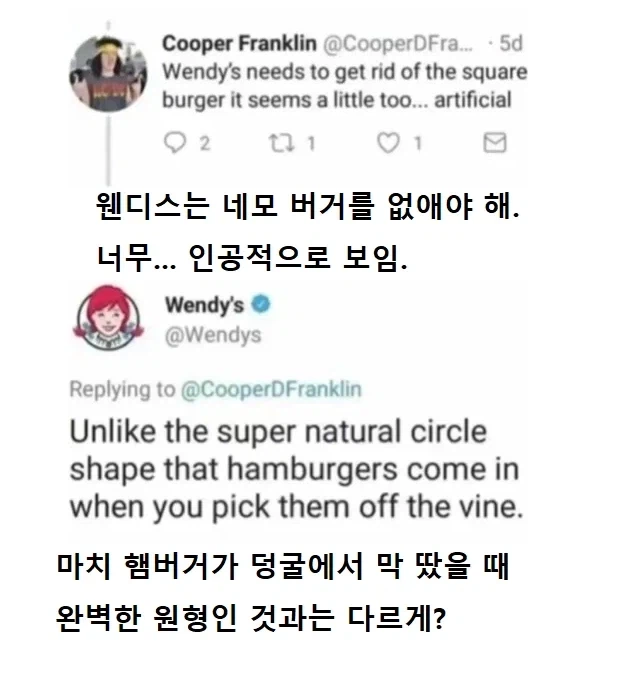629x678 pixels.
Task: Click the like count beside the heart
Action: click(x=416, y=144)
